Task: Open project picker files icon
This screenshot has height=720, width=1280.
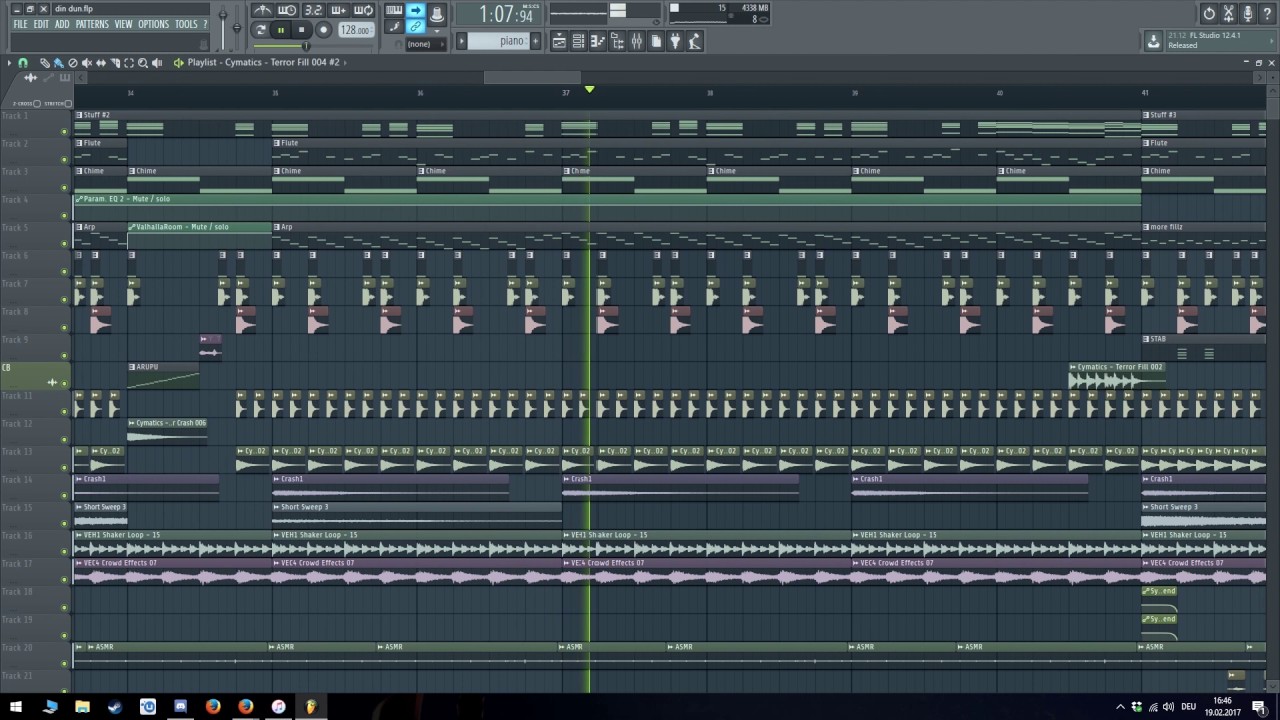Action: point(656,41)
